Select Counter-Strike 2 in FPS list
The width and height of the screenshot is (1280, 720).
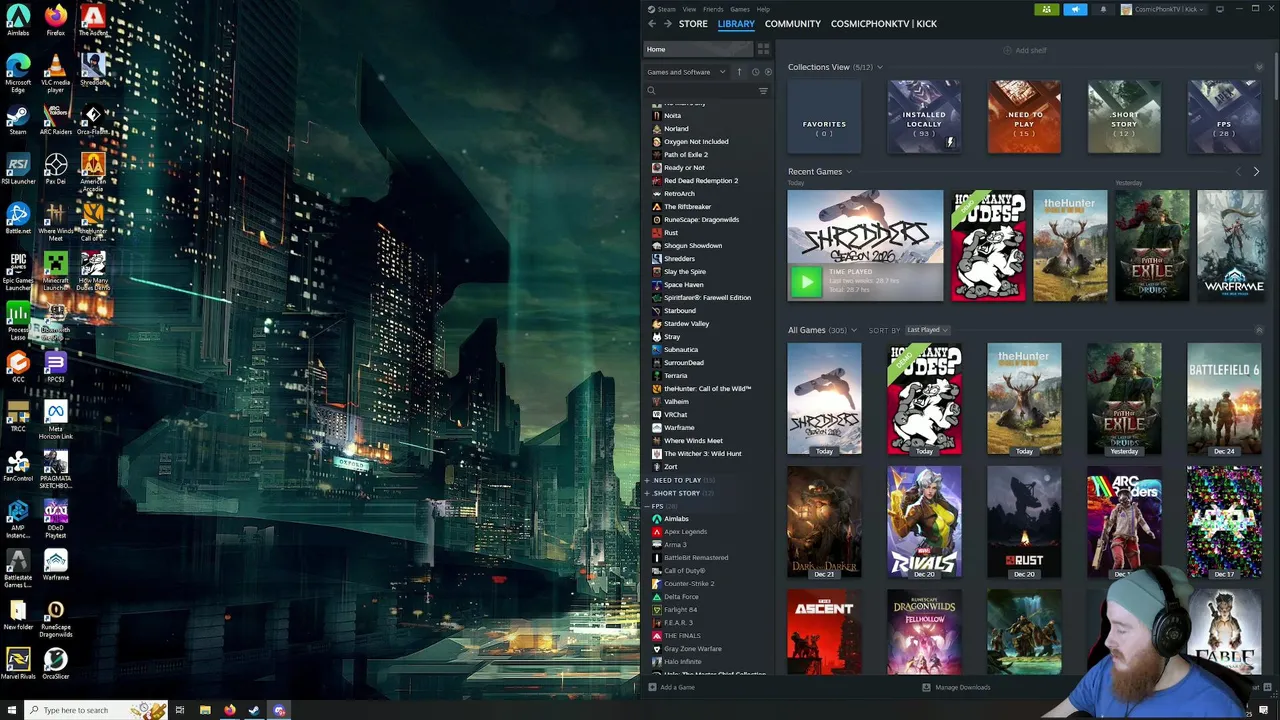coord(689,584)
